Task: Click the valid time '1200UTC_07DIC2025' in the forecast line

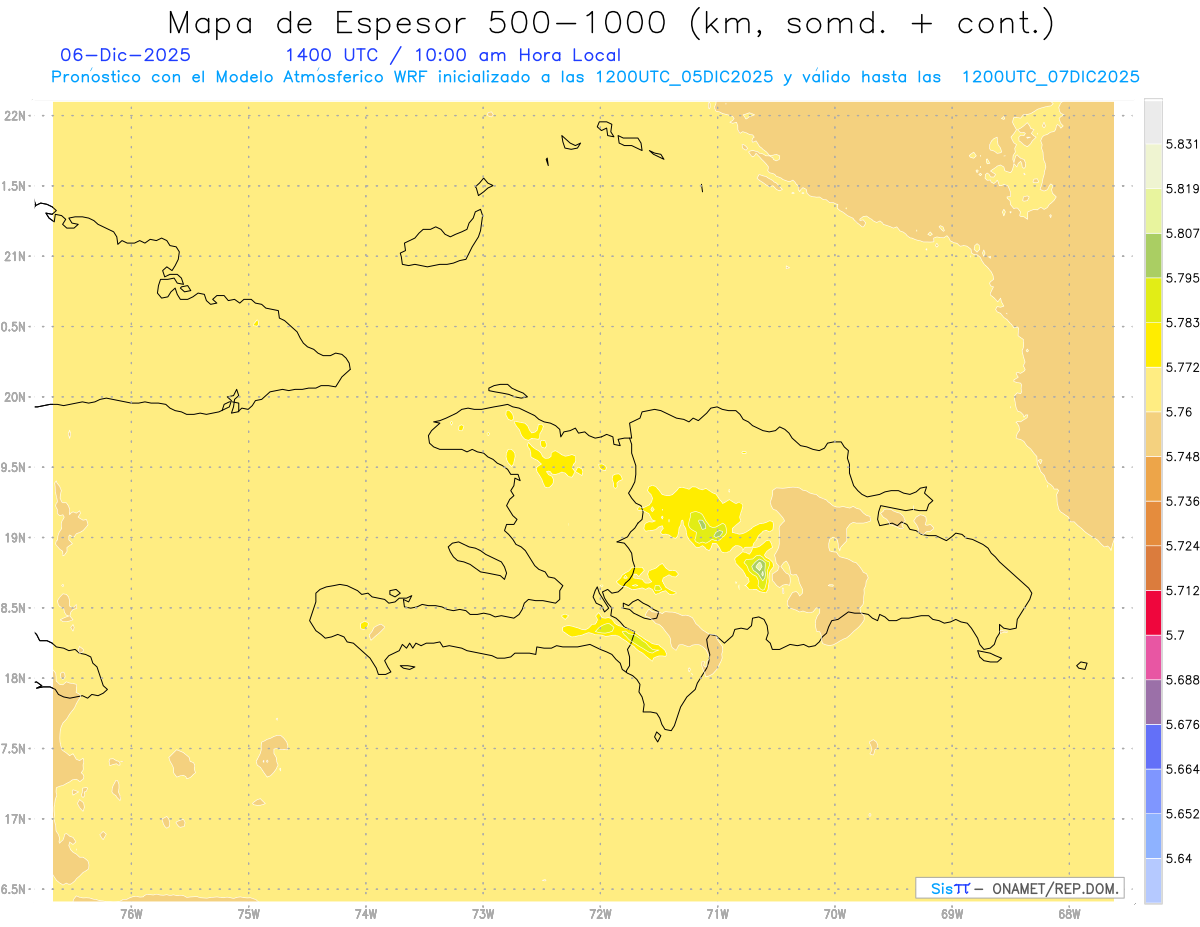Action: point(1050,77)
